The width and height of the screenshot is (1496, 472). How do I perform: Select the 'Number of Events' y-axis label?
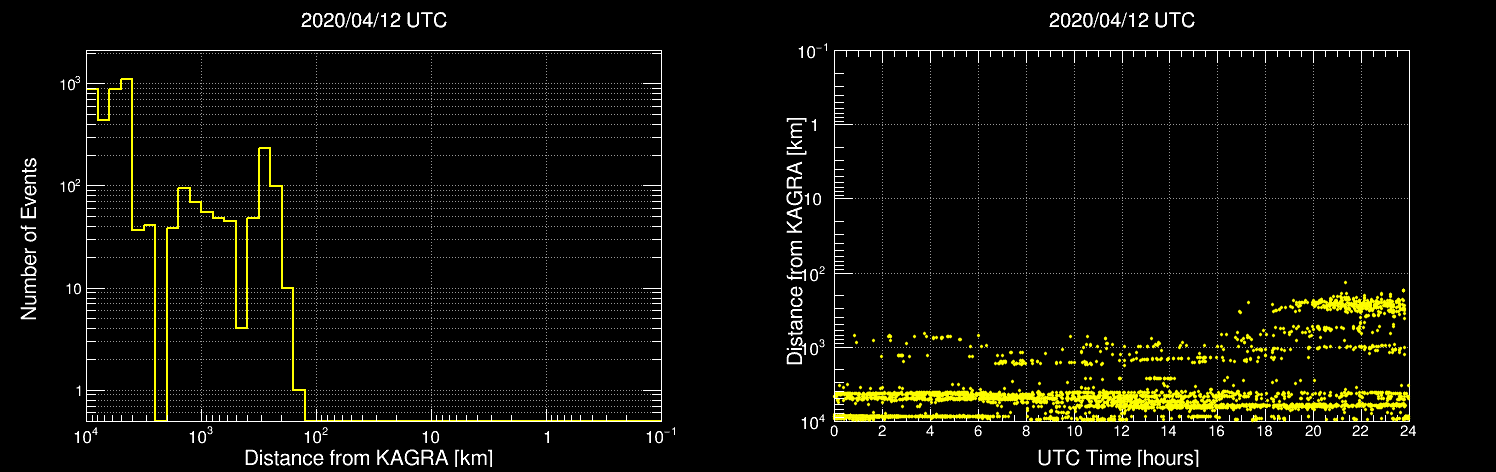pos(29,237)
